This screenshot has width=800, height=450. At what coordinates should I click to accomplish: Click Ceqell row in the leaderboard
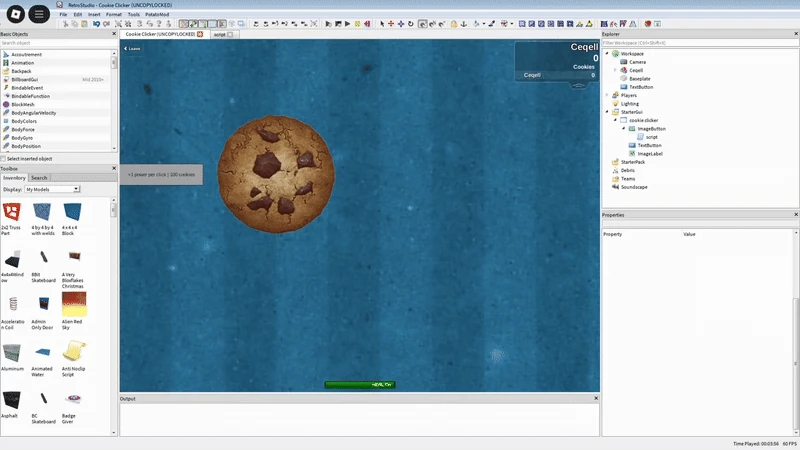pyautogui.click(x=559, y=75)
